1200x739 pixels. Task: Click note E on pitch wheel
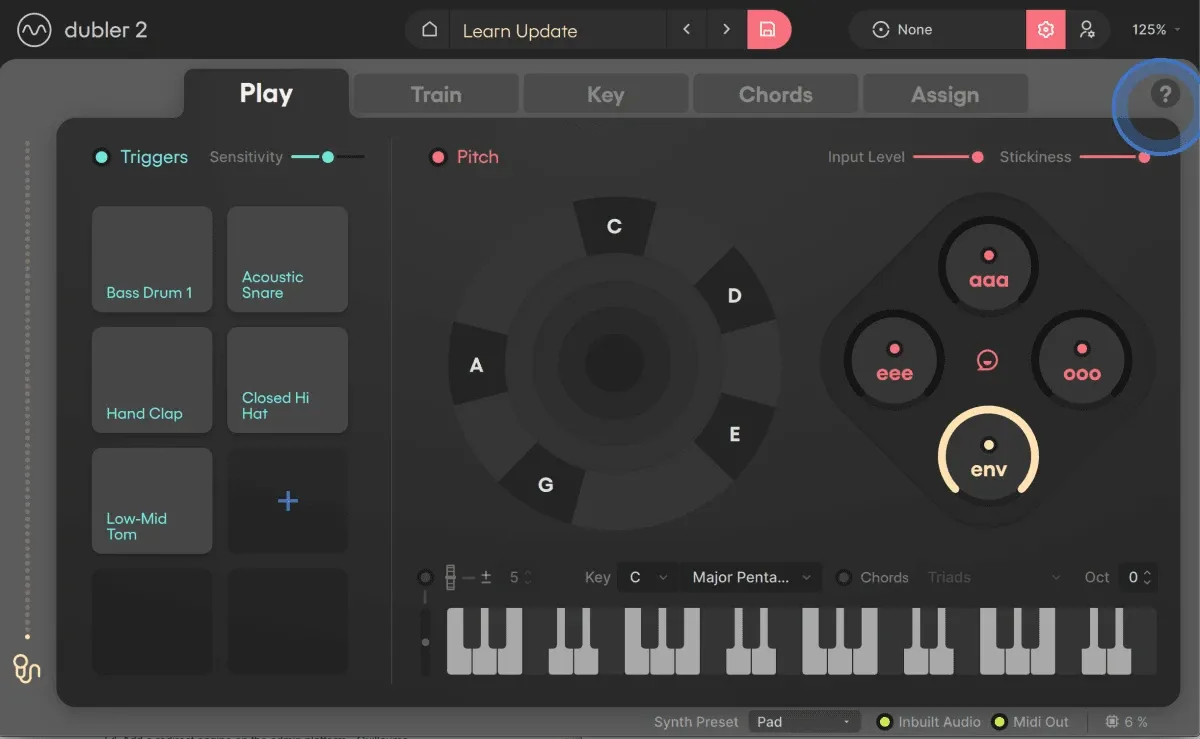[x=734, y=435]
